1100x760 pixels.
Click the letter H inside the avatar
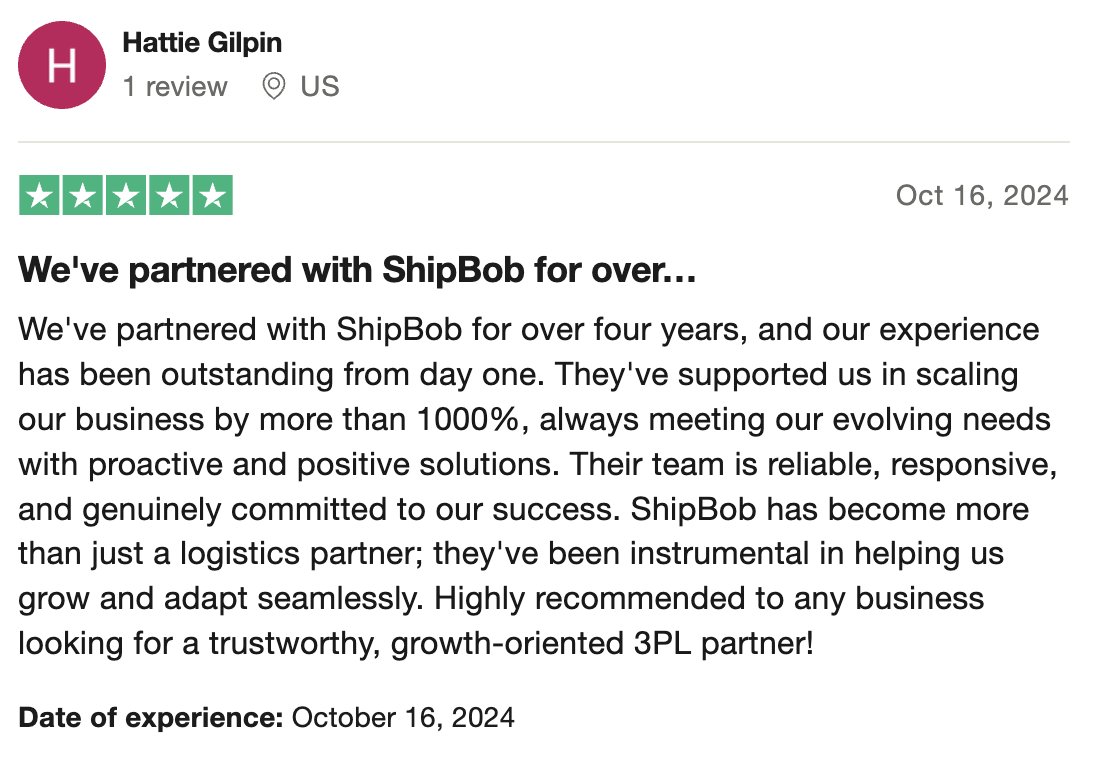point(62,65)
